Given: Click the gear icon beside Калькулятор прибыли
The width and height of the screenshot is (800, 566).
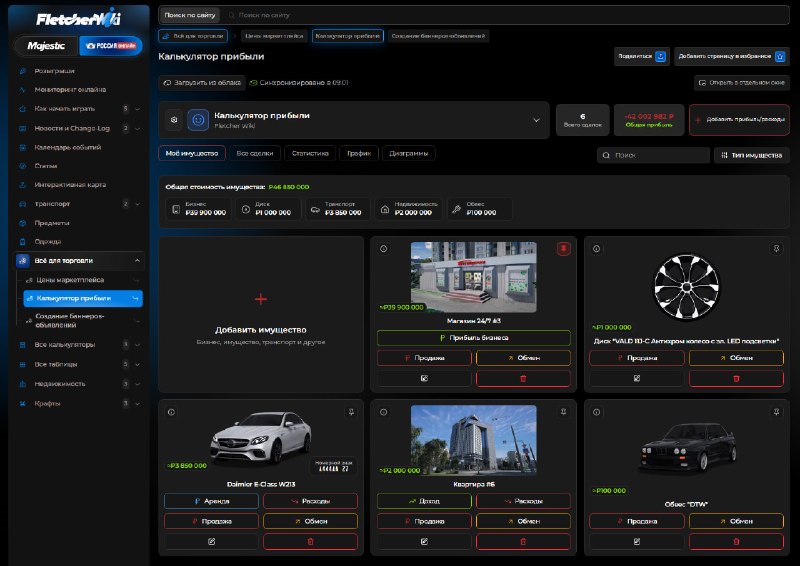Looking at the screenshot, I should [x=174, y=120].
